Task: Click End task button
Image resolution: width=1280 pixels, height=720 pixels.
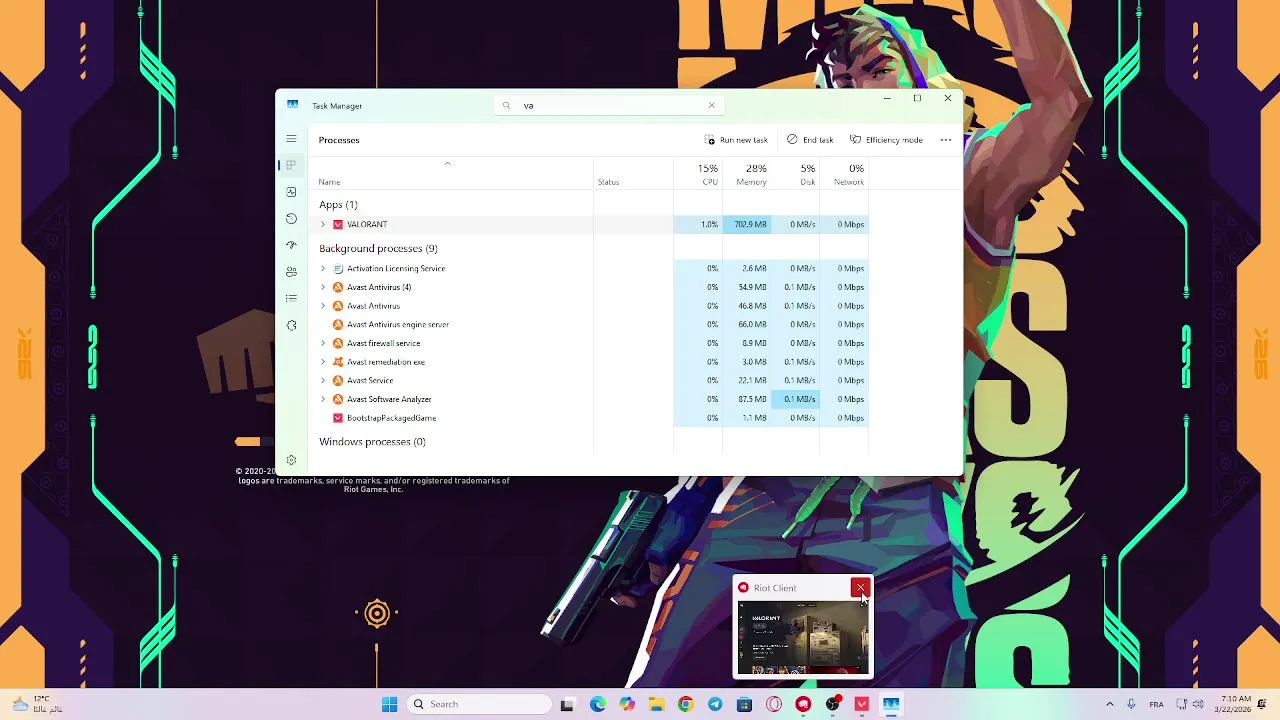Action: [810, 140]
